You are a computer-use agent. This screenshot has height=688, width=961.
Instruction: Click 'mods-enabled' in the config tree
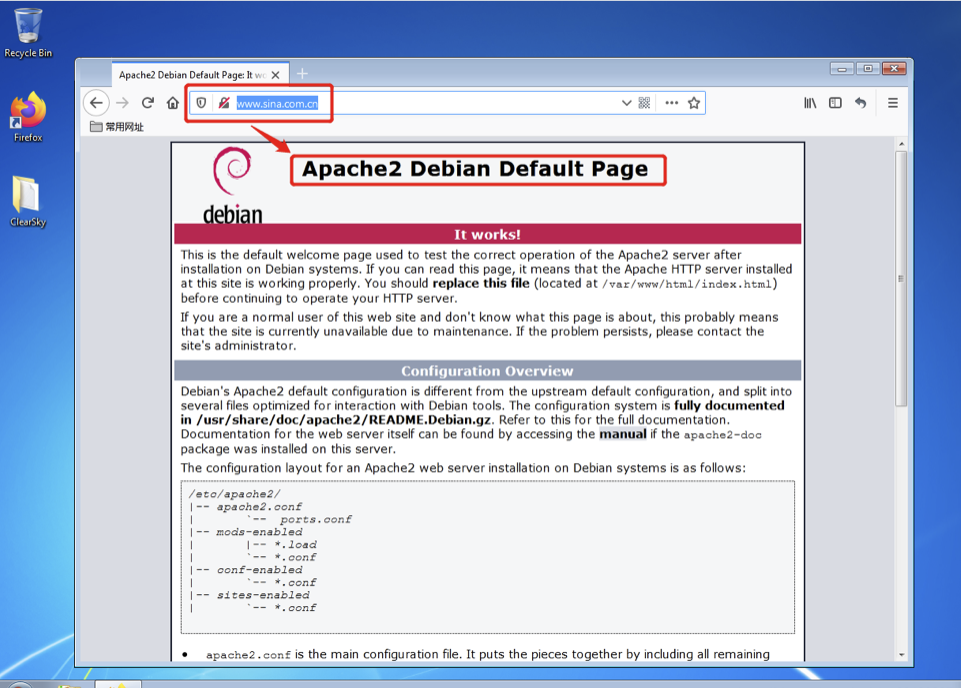[x=259, y=532]
